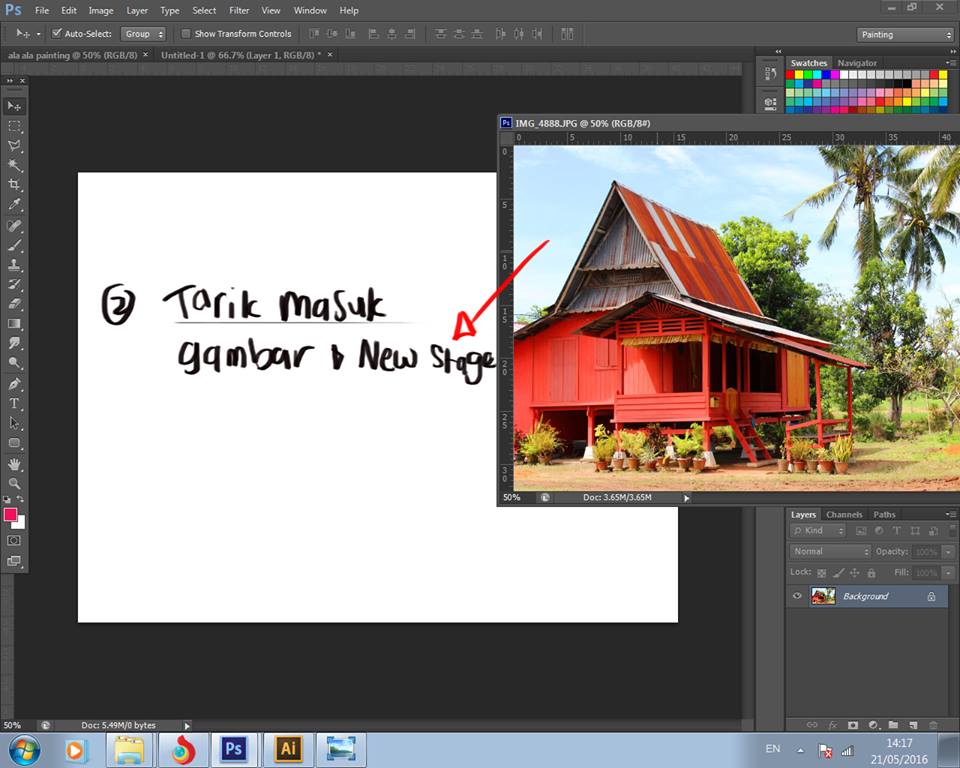Screen dimensions: 960x768
Task: Click the Background layer thumbnail
Action: tap(823, 596)
